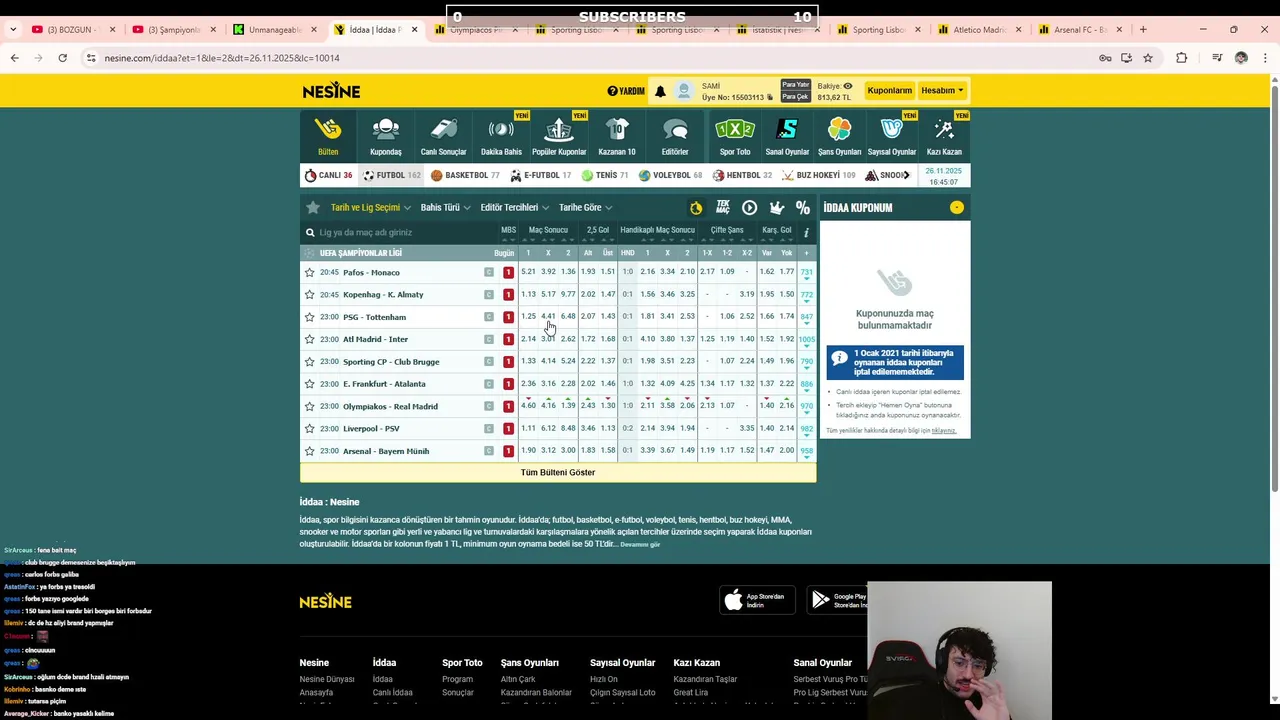Click the info icon in search row
This screenshot has height=720, width=1280.
806,232
